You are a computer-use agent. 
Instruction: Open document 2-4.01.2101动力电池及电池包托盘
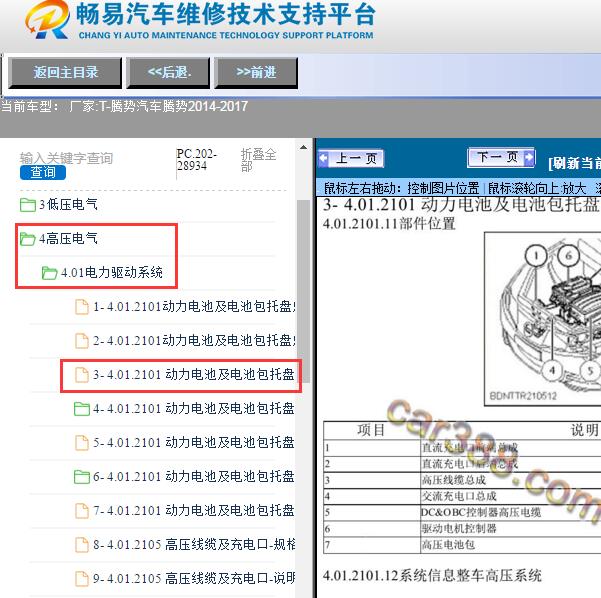(x=194, y=340)
